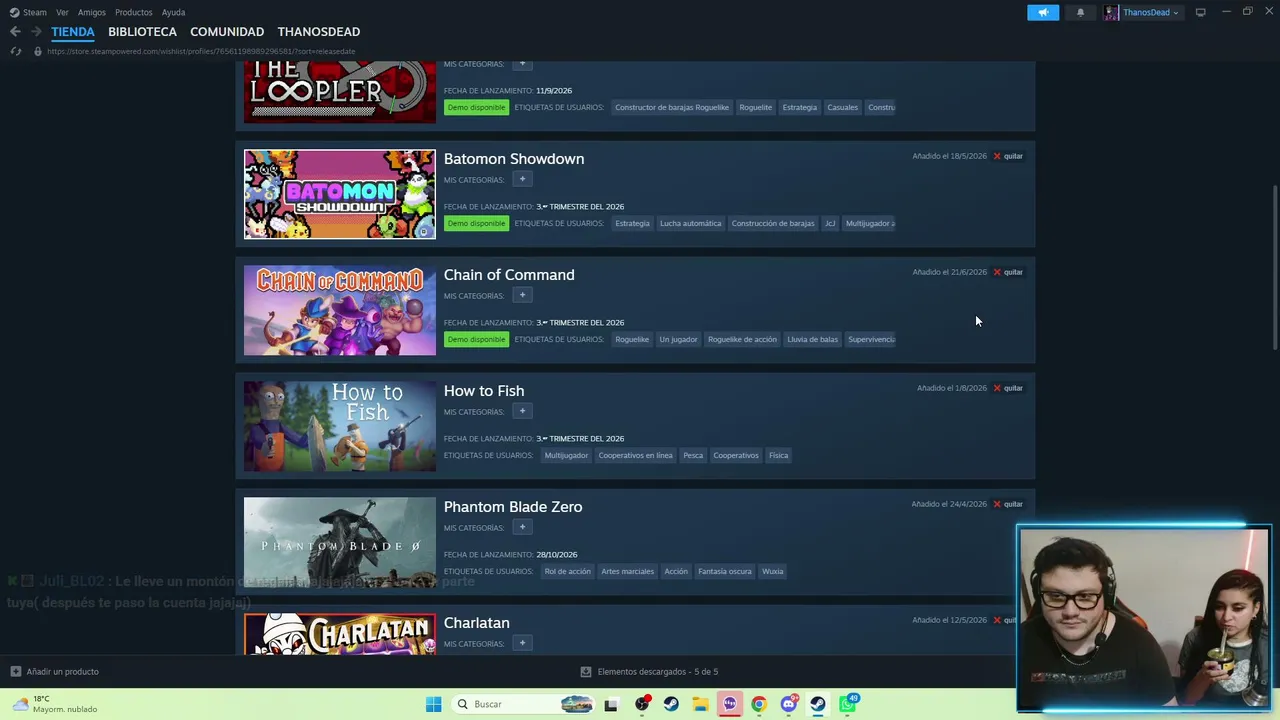Open the THANOSDEAD profile tab
This screenshot has width=1280, height=720.
(x=319, y=32)
